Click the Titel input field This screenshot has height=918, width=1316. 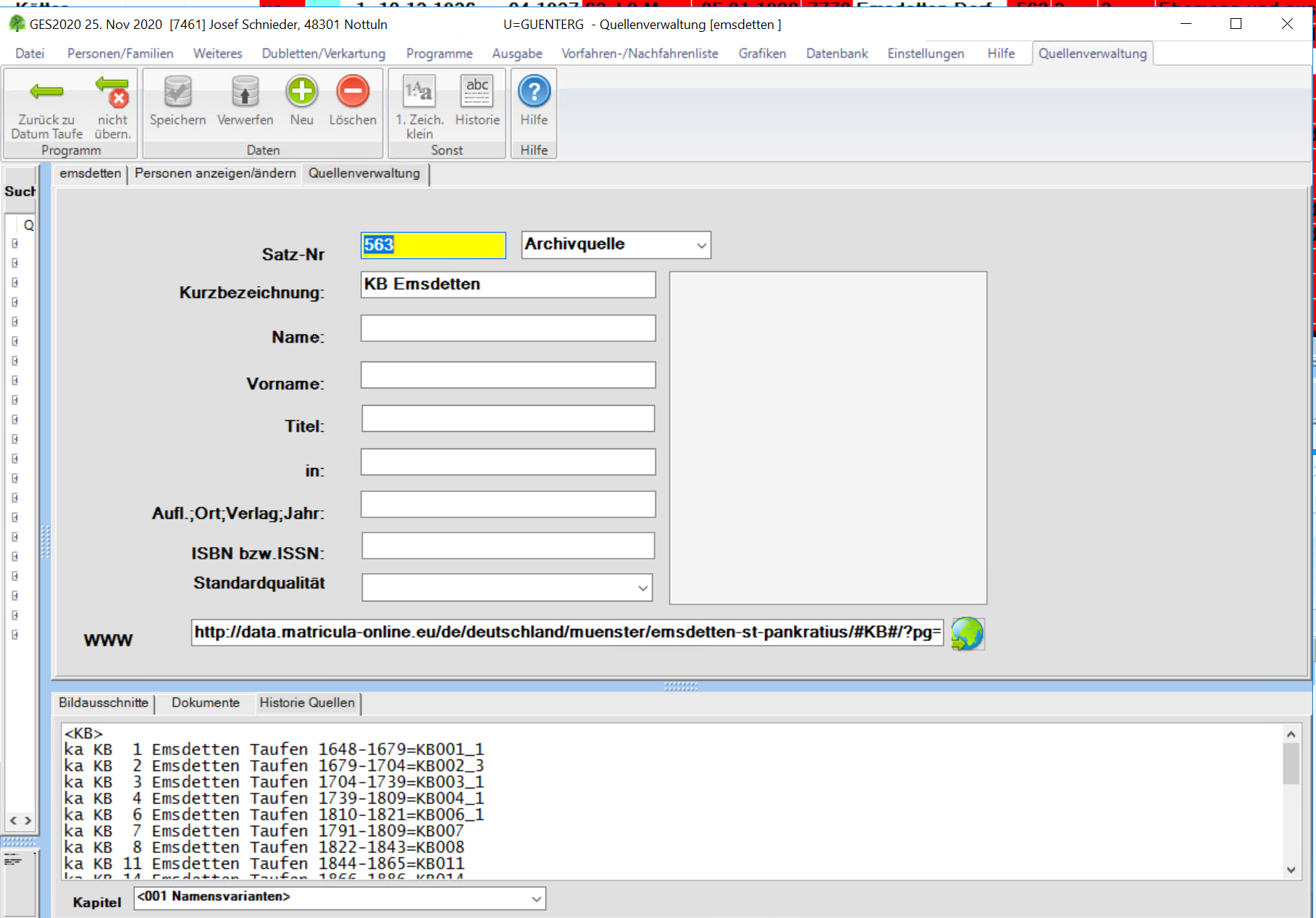pos(508,419)
